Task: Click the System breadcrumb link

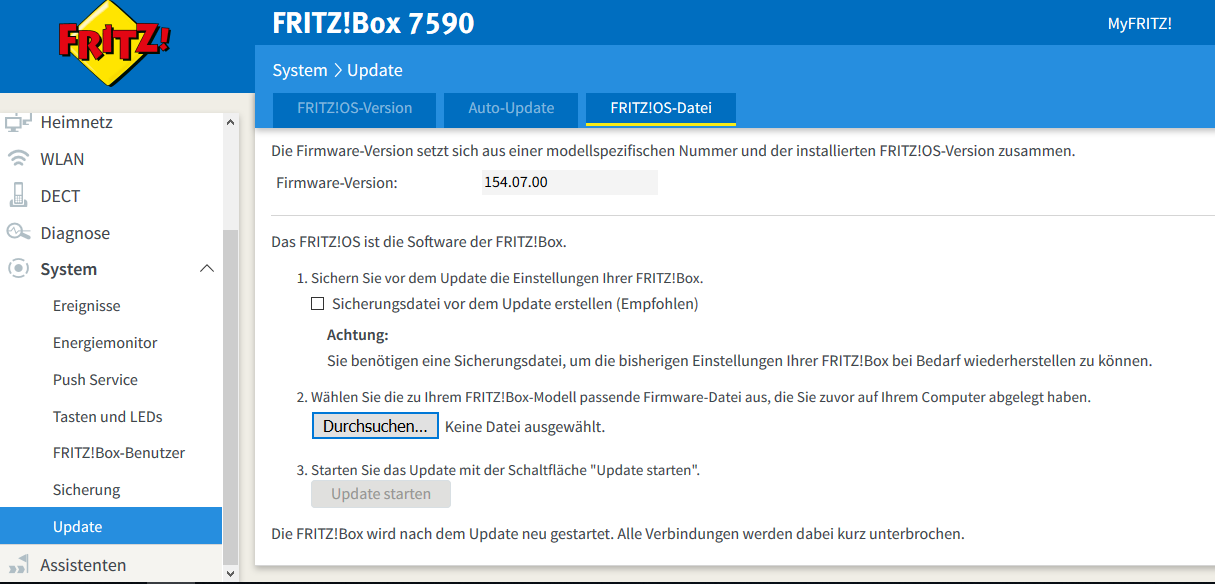Action: point(300,70)
